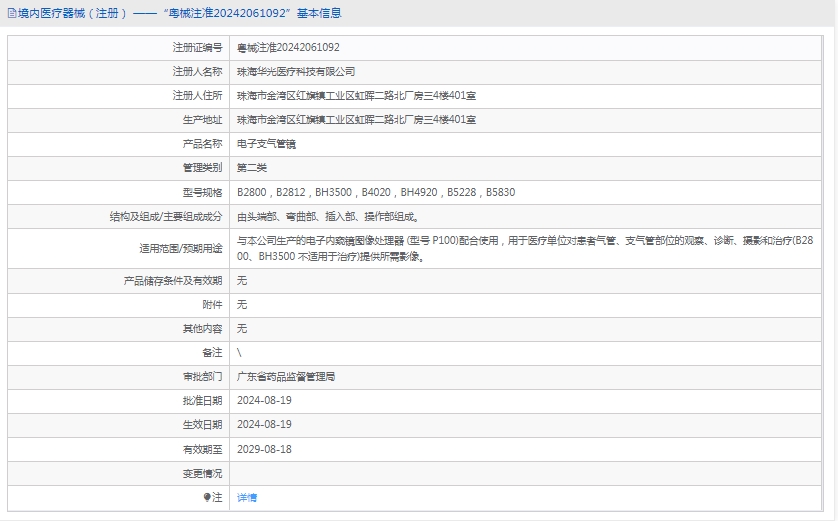Click approval department 广东省药品监督管理局
This screenshot has height=521, width=838.
click(286, 377)
